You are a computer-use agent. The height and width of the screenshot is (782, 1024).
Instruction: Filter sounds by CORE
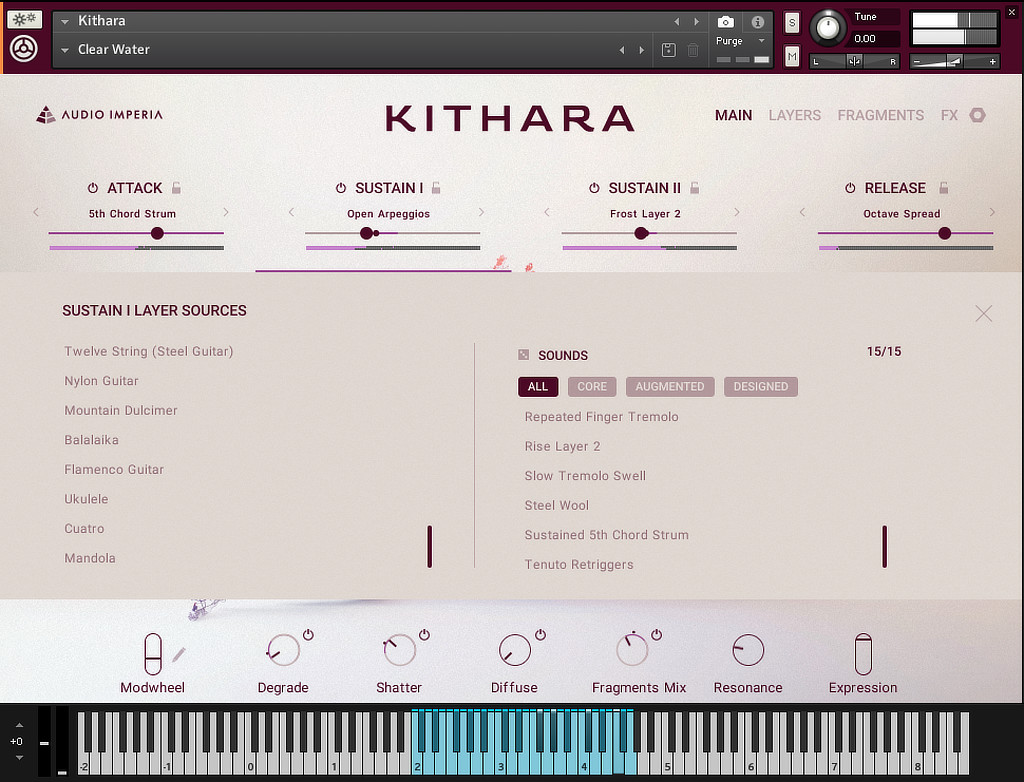(x=592, y=387)
